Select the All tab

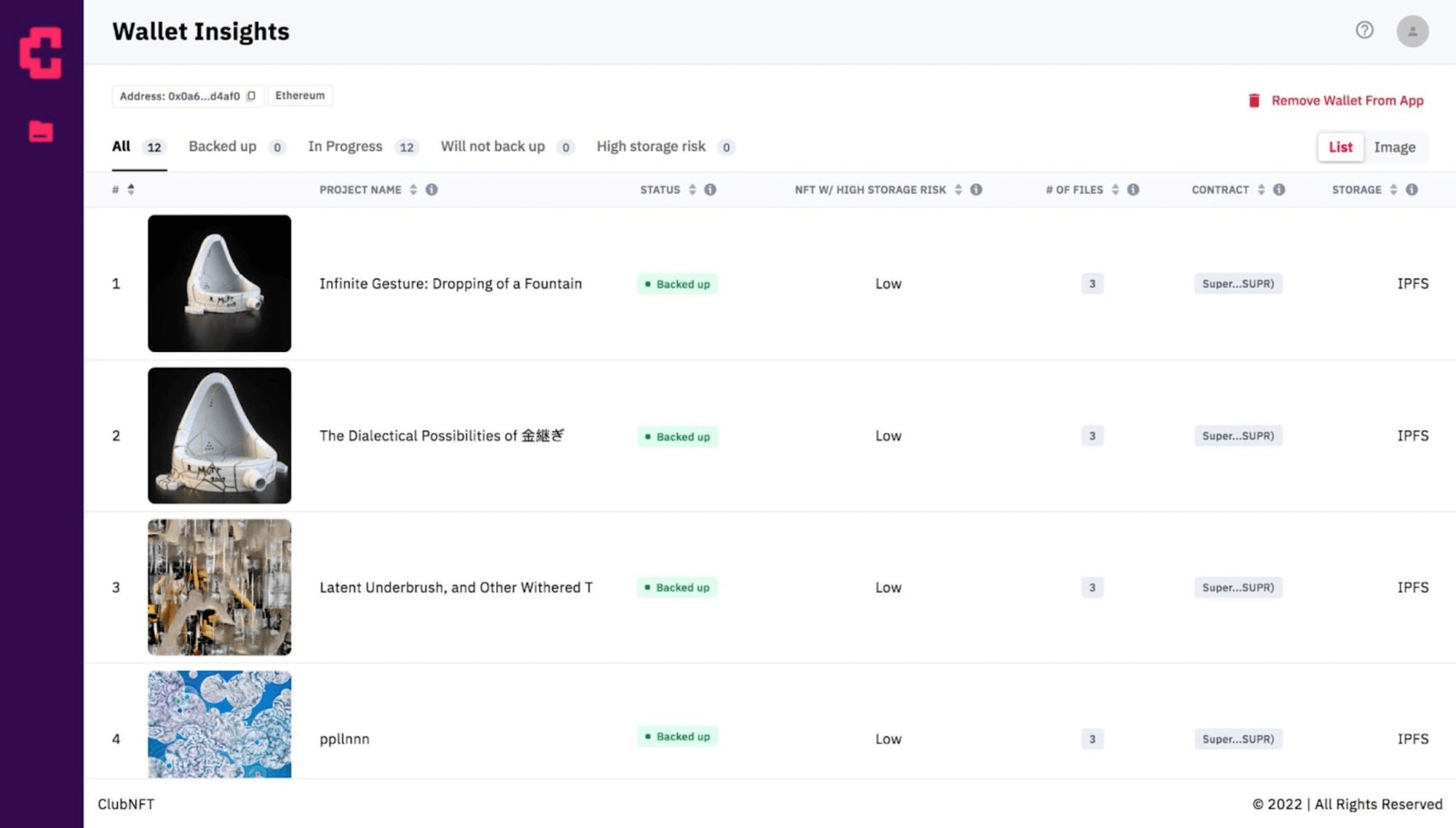pos(139,147)
